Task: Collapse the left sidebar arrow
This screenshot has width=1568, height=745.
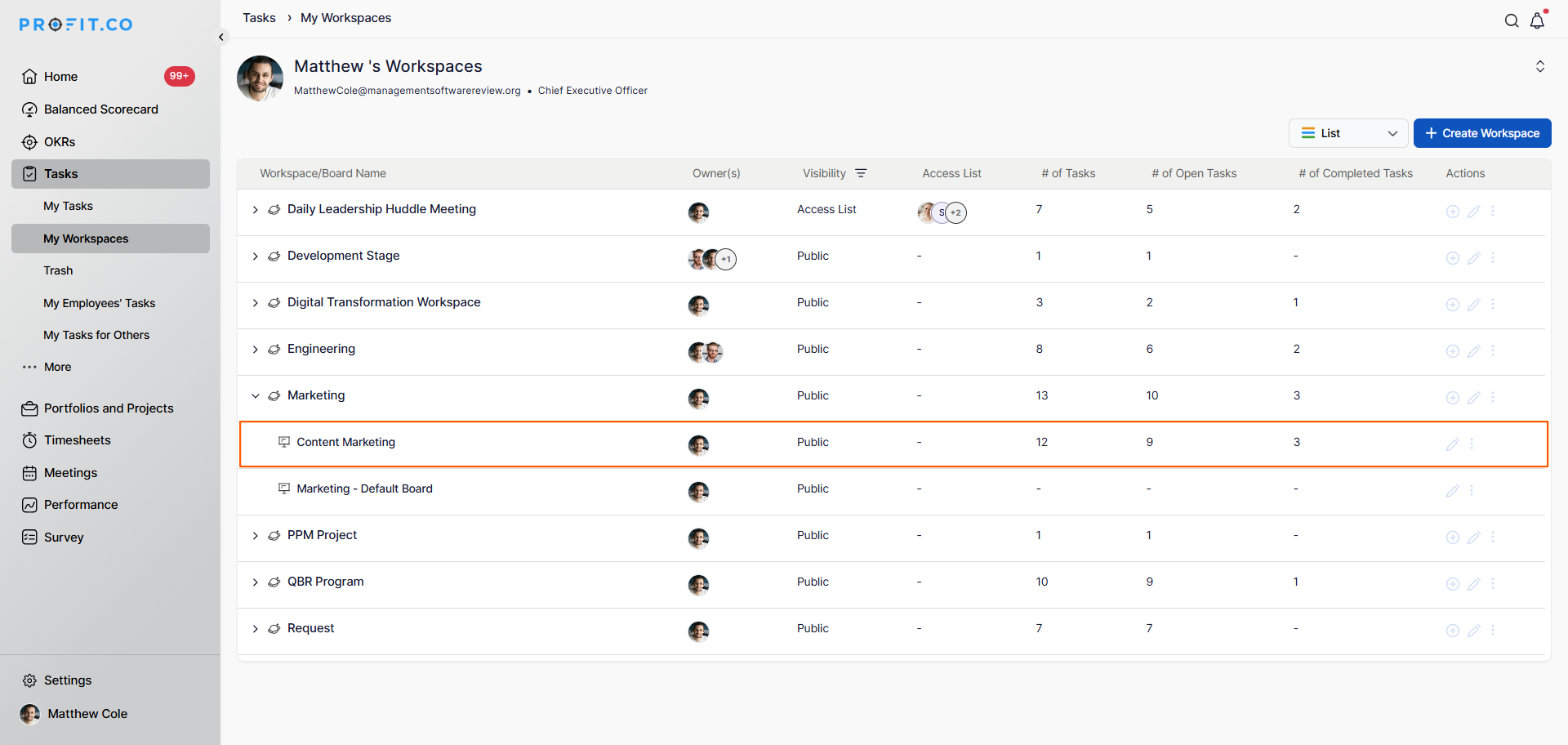Action: tap(220, 38)
